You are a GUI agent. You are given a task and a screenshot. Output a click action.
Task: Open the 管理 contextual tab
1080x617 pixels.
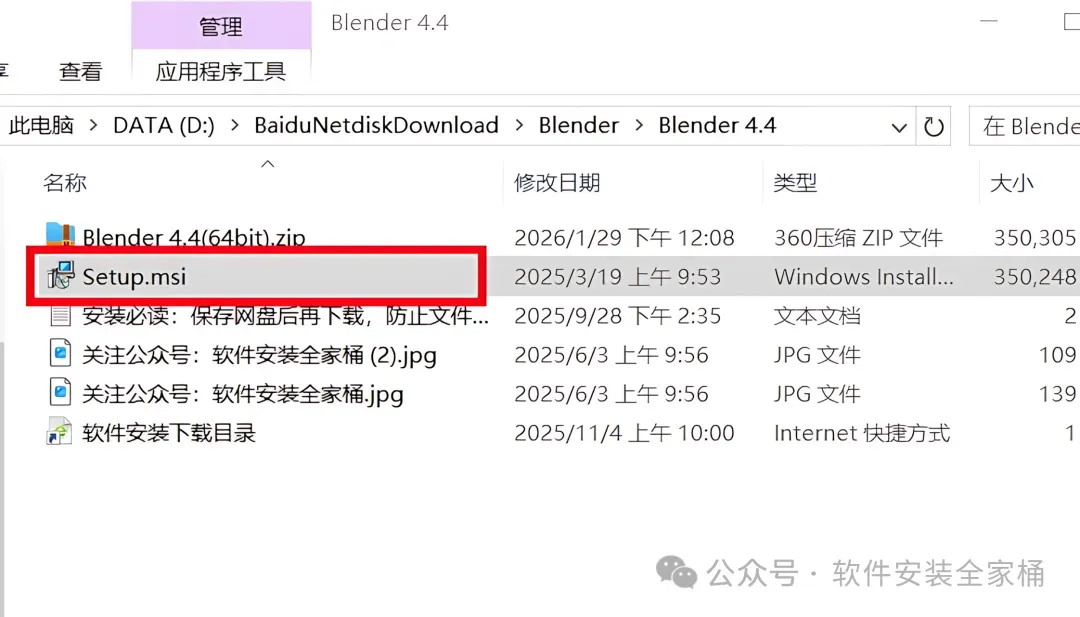pos(221,26)
